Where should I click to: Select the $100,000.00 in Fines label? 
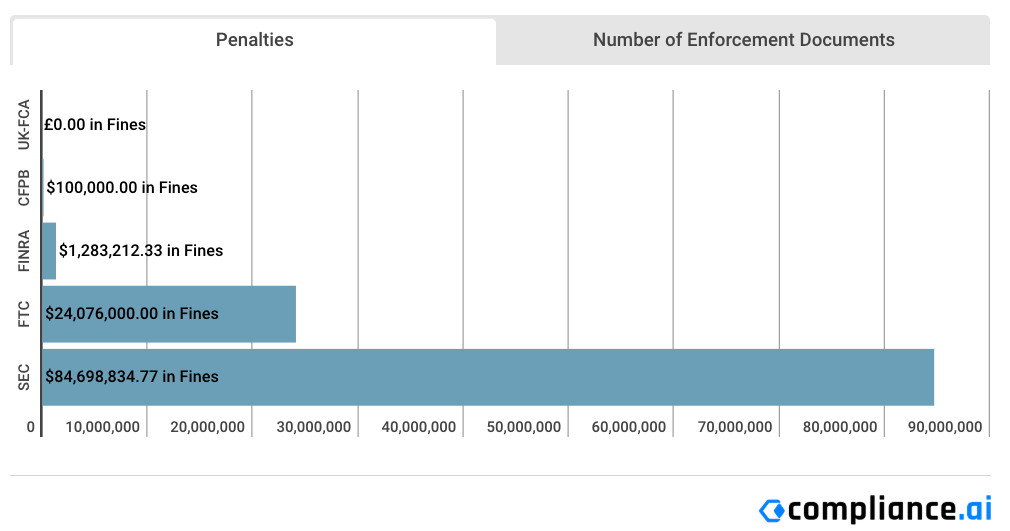pos(122,188)
